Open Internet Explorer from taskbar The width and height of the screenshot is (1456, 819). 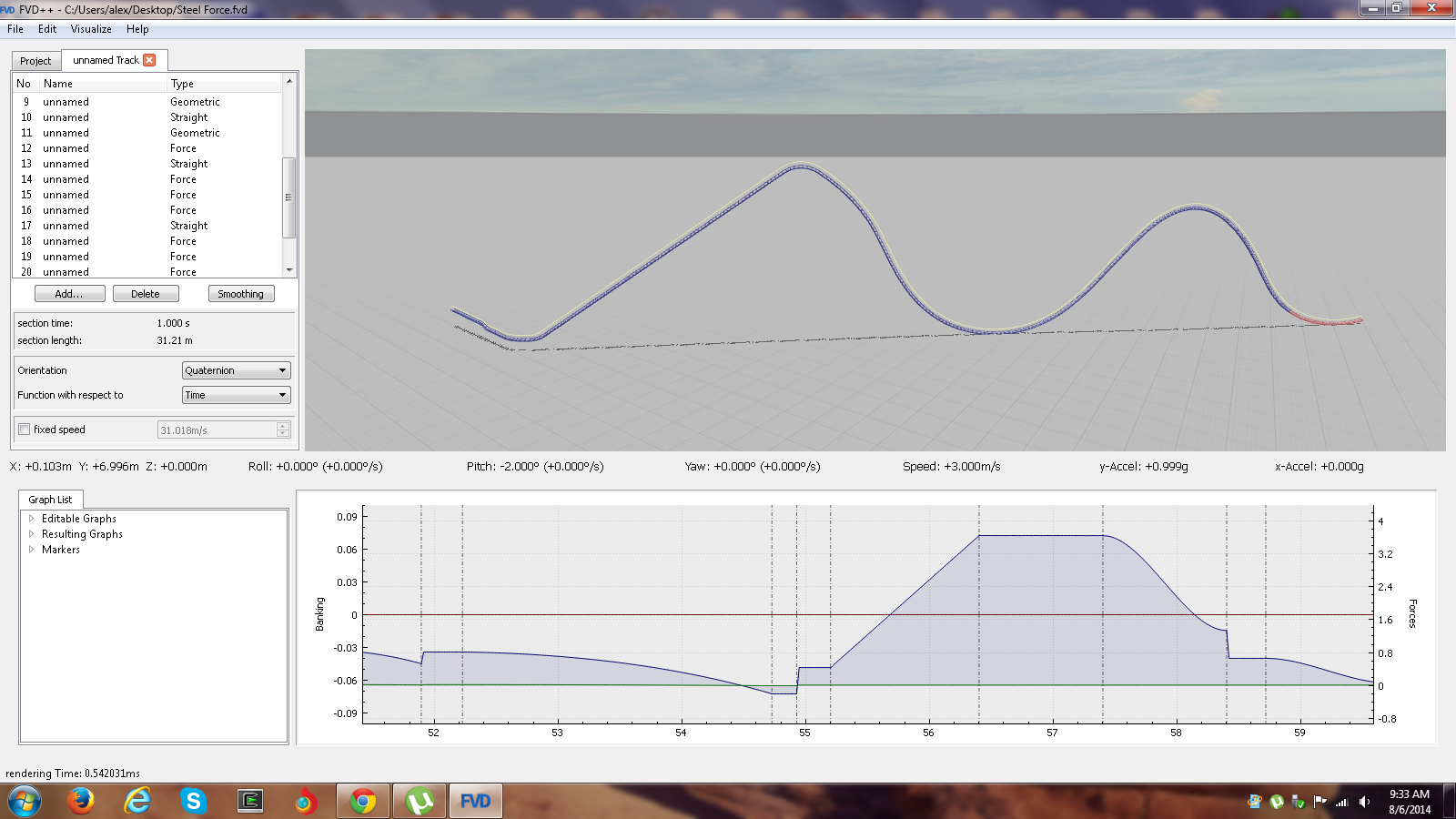point(137,801)
